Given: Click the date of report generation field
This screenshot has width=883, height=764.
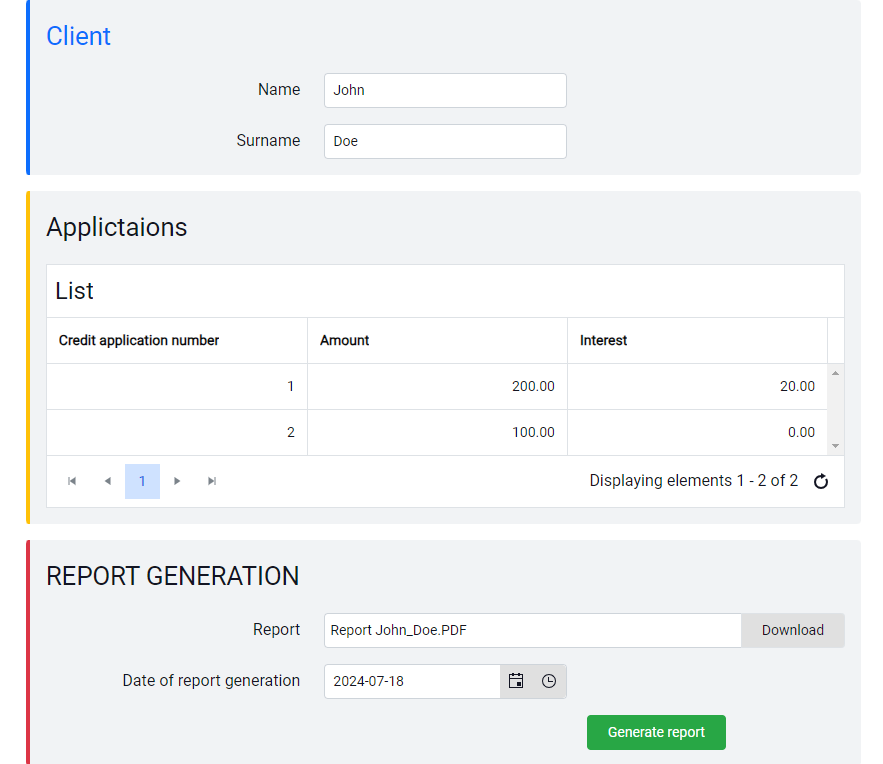Looking at the screenshot, I should pos(412,681).
